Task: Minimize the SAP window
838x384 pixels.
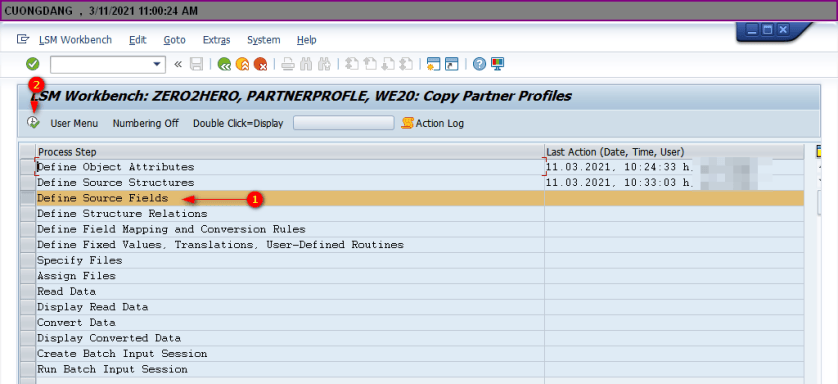Action: pyautogui.click(x=752, y=30)
